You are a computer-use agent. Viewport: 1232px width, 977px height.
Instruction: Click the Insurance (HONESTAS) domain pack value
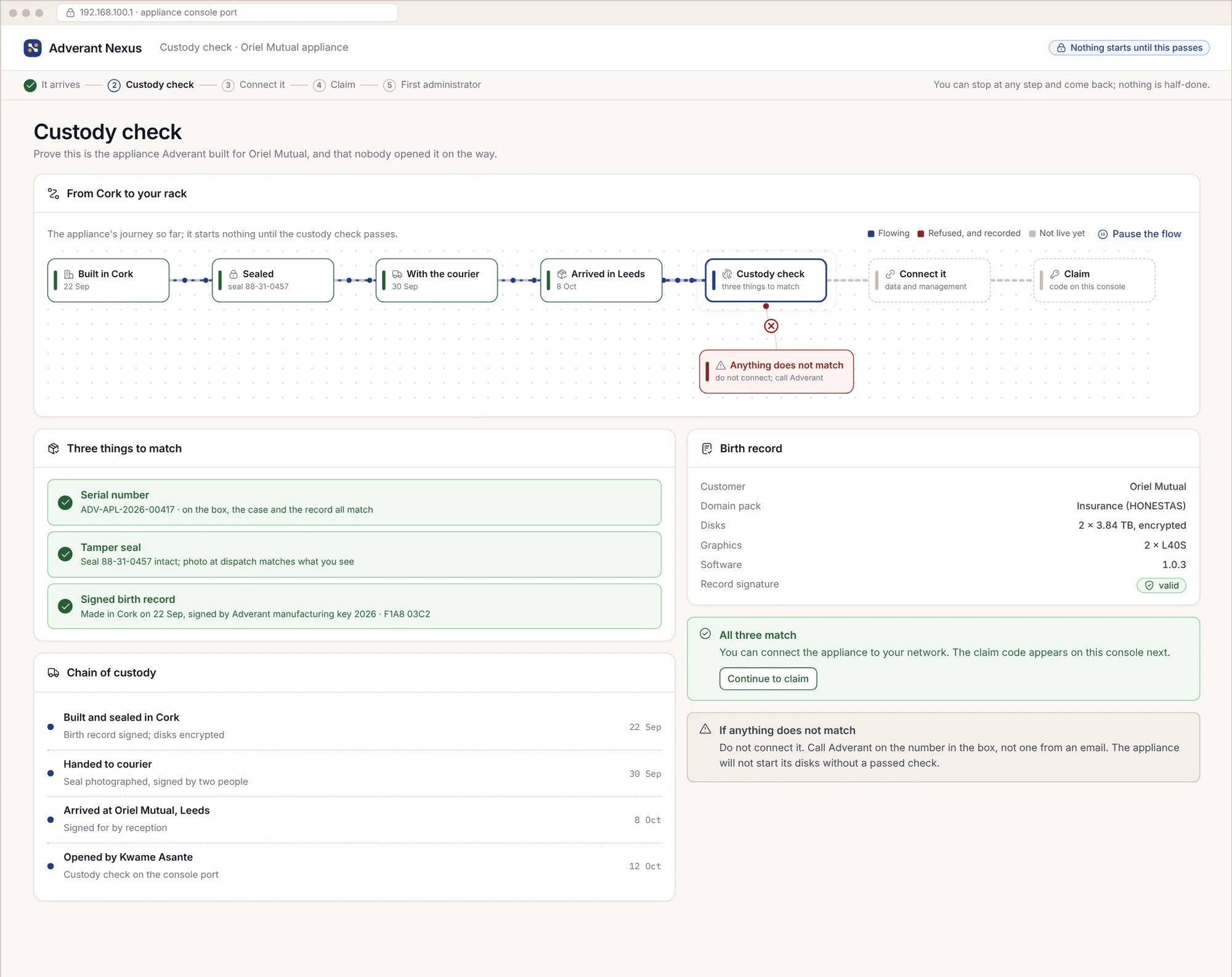point(1131,506)
